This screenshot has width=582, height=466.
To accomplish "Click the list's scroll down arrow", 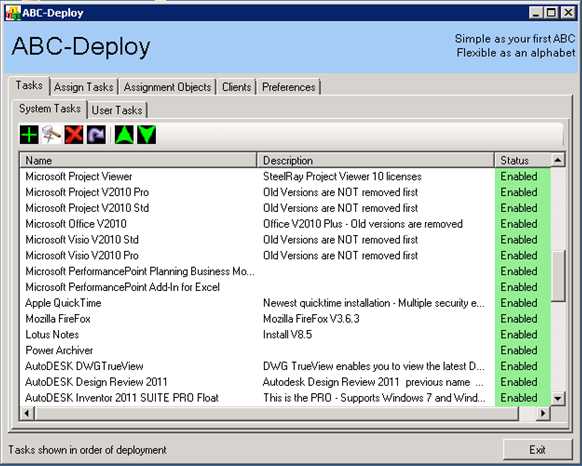I will 558,399.
